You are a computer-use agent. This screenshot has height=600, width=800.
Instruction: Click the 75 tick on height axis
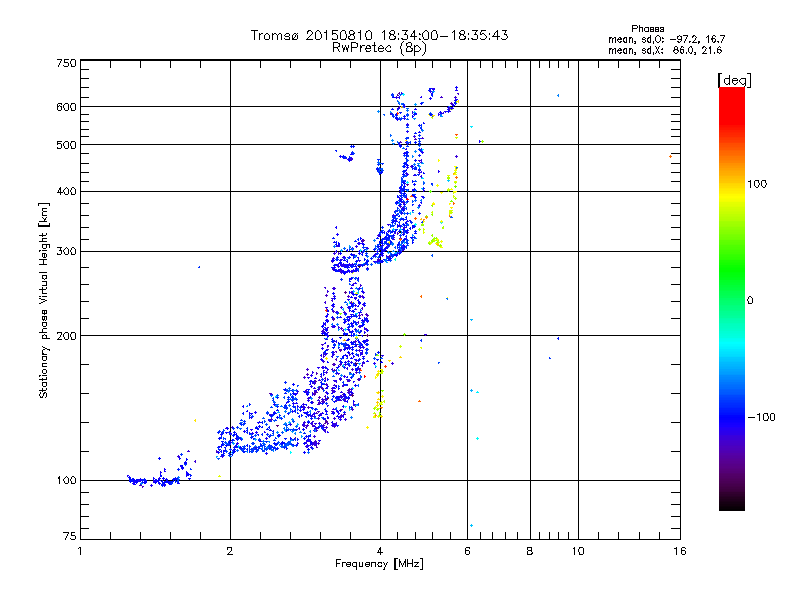[x=70, y=536]
